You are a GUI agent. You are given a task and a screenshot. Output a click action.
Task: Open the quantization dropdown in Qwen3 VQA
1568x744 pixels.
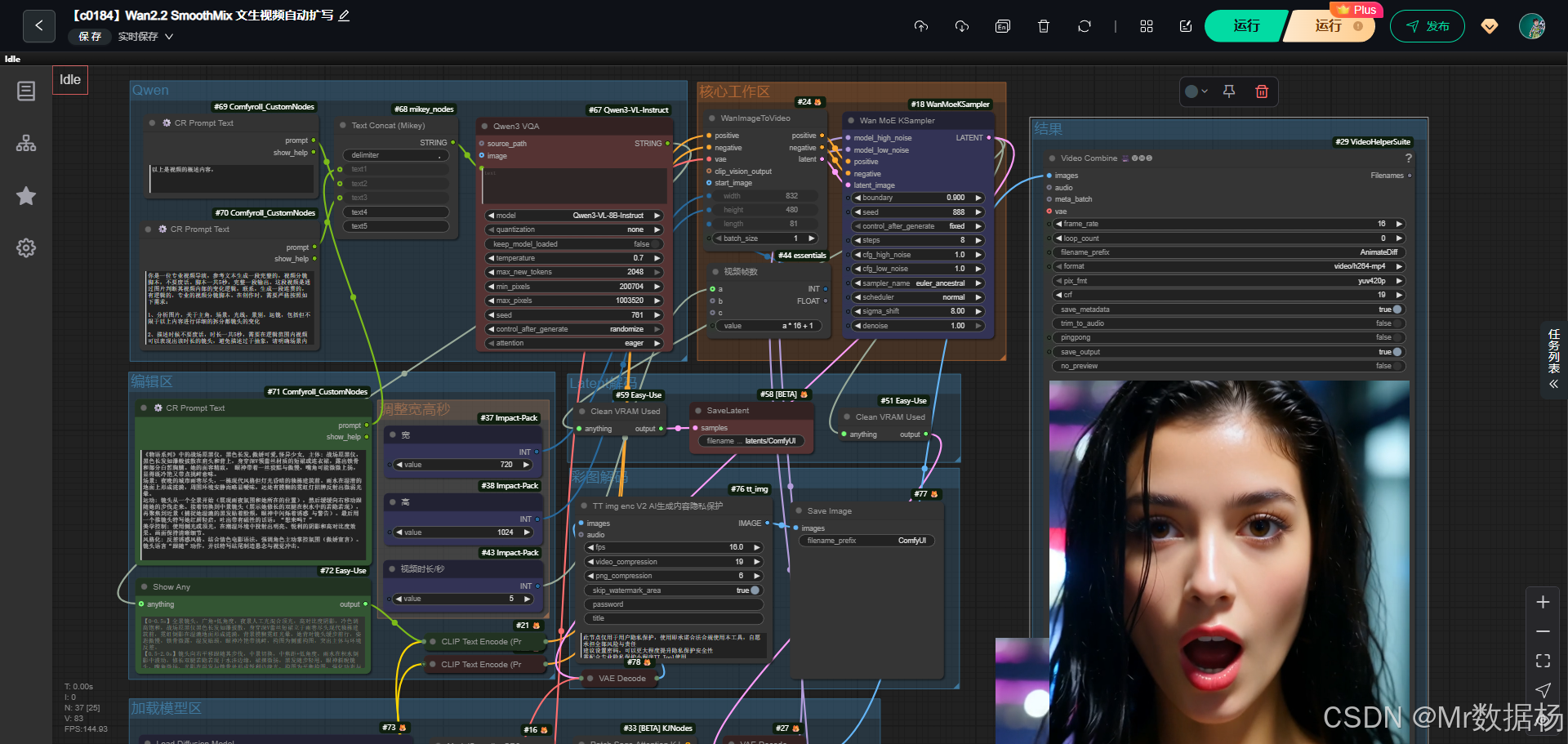click(574, 229)
